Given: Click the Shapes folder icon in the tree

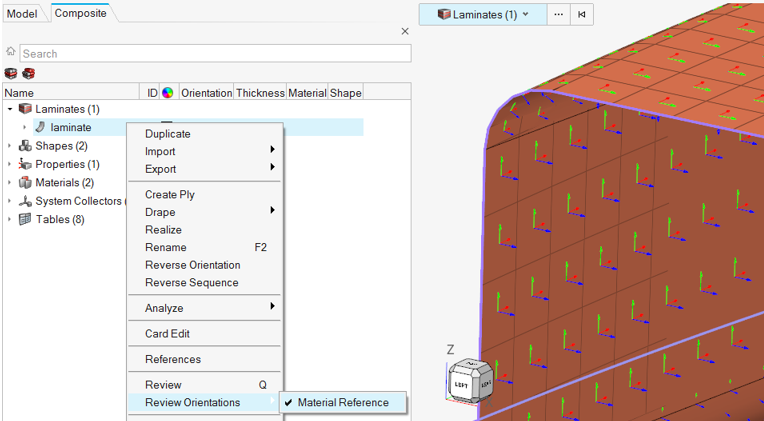Looking at the screenshot, I should [25, 146].
